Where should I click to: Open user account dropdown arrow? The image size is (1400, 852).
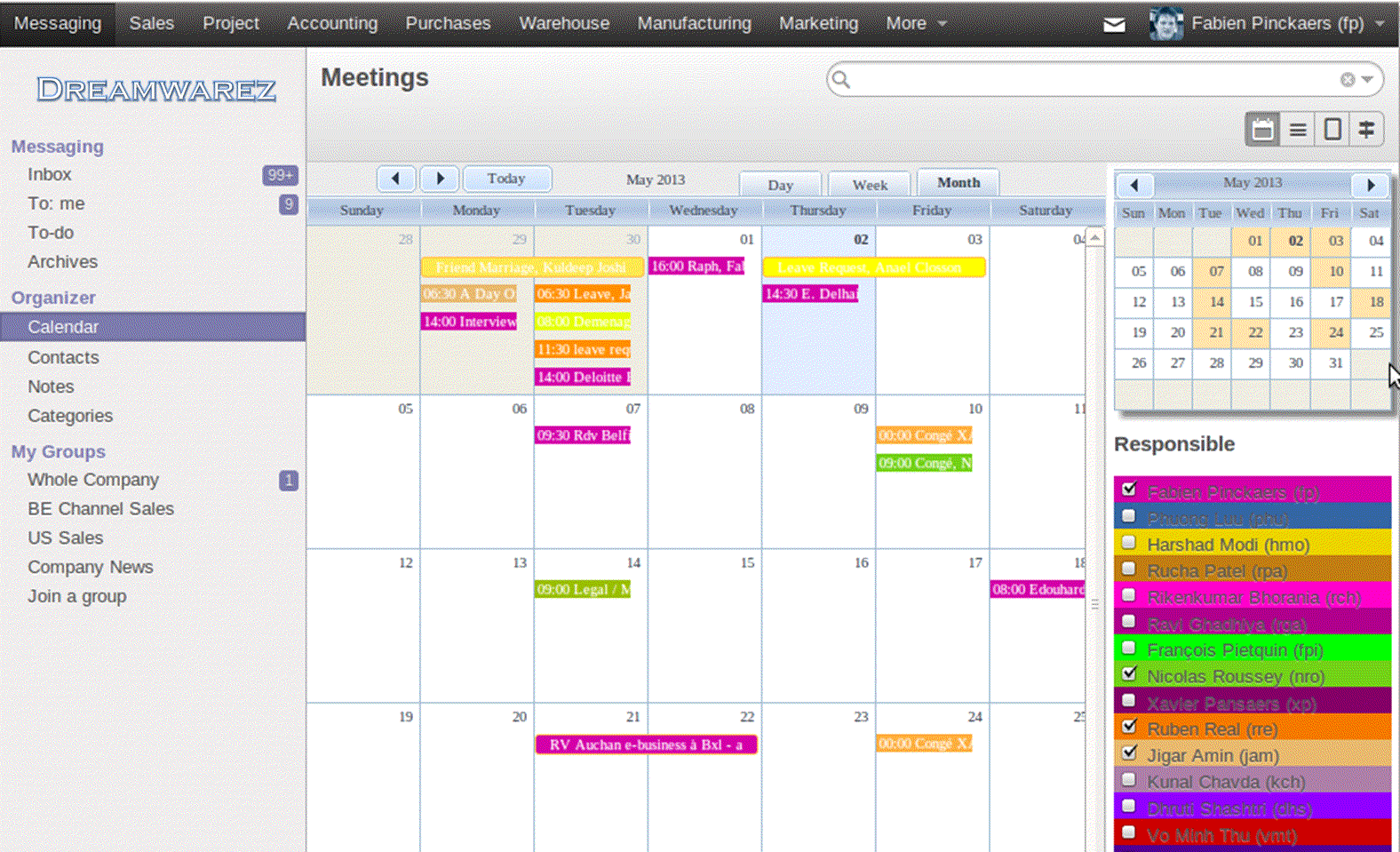(x=1380, y=24)
